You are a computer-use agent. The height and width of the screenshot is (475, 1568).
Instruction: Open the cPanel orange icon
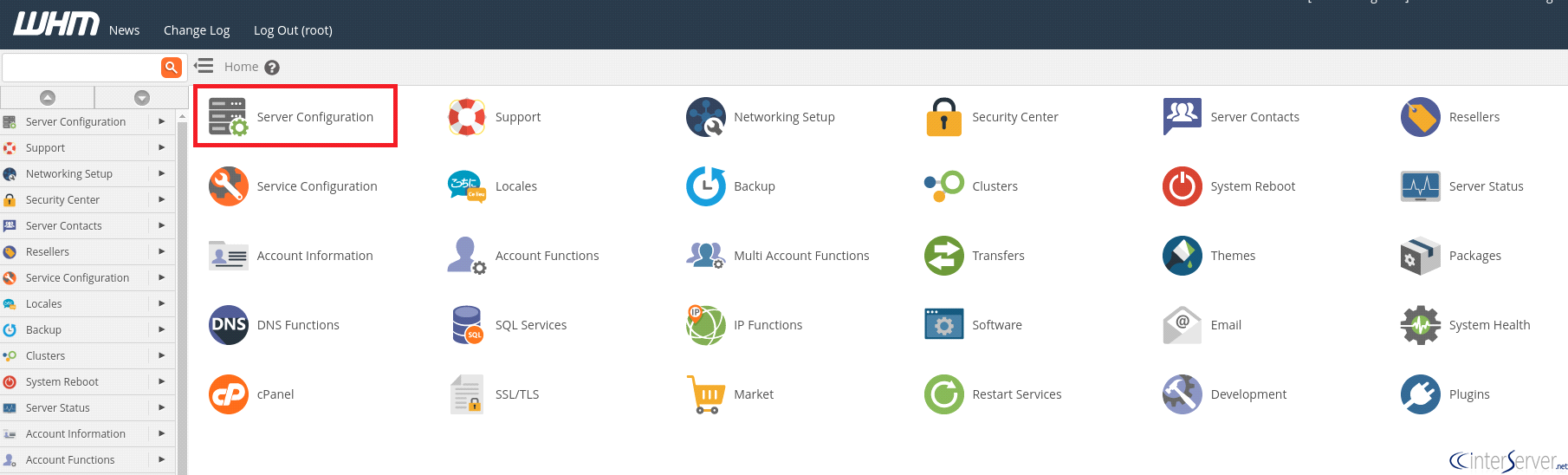229,394
